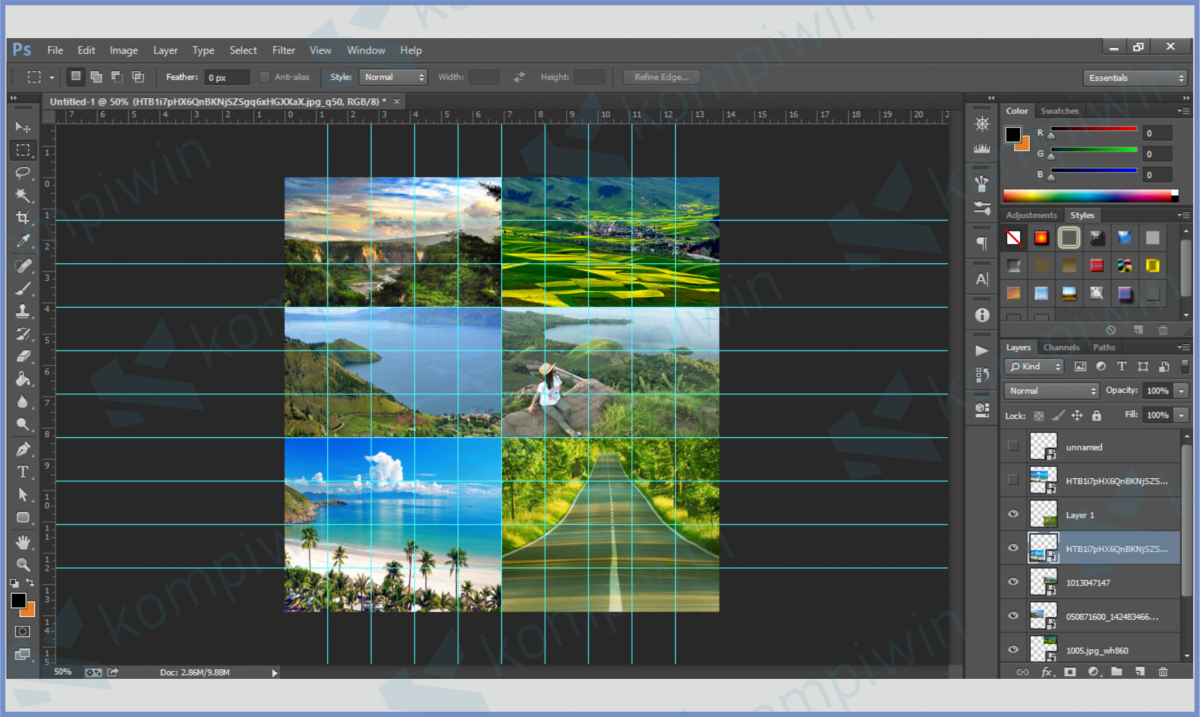This screenshot has width=1200, height=717.
Task: Select the Hand tool
Action: coord(23,542)
